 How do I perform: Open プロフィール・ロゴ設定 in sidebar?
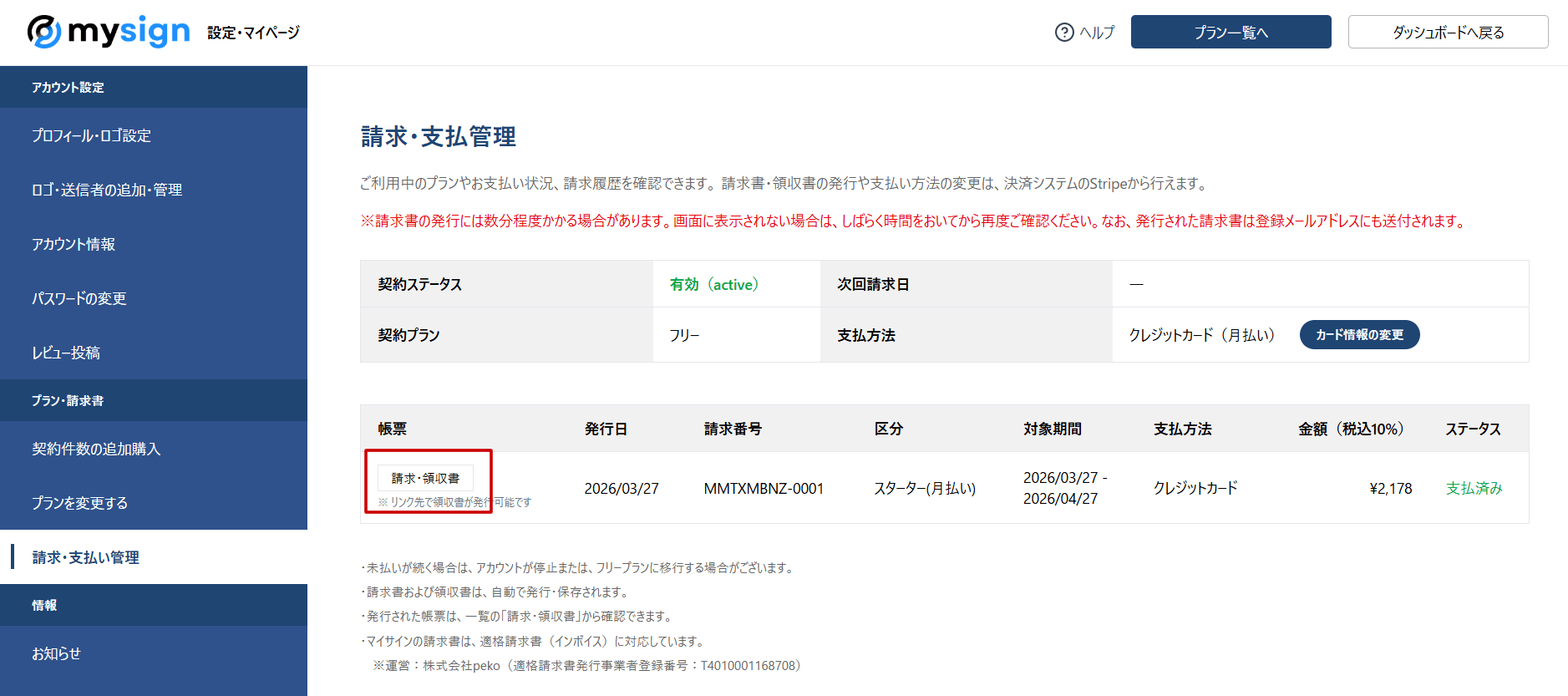click(x=154, y=135)
